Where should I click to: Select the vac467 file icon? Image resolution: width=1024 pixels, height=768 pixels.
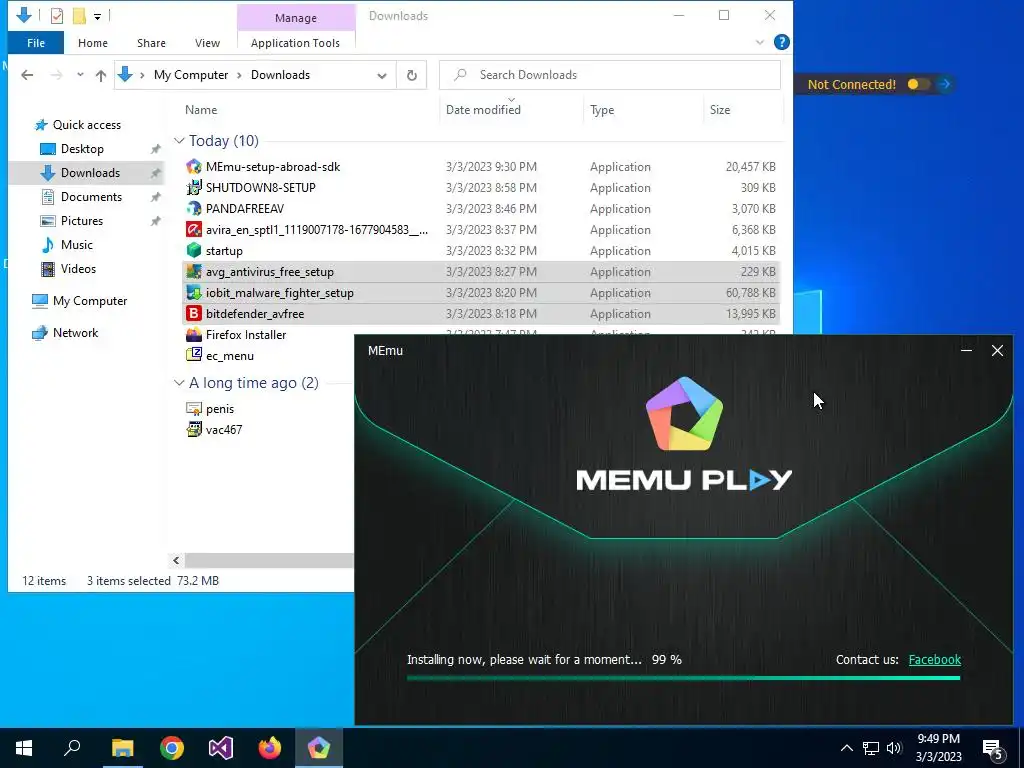pyautogui.click(x=193, y=429)
